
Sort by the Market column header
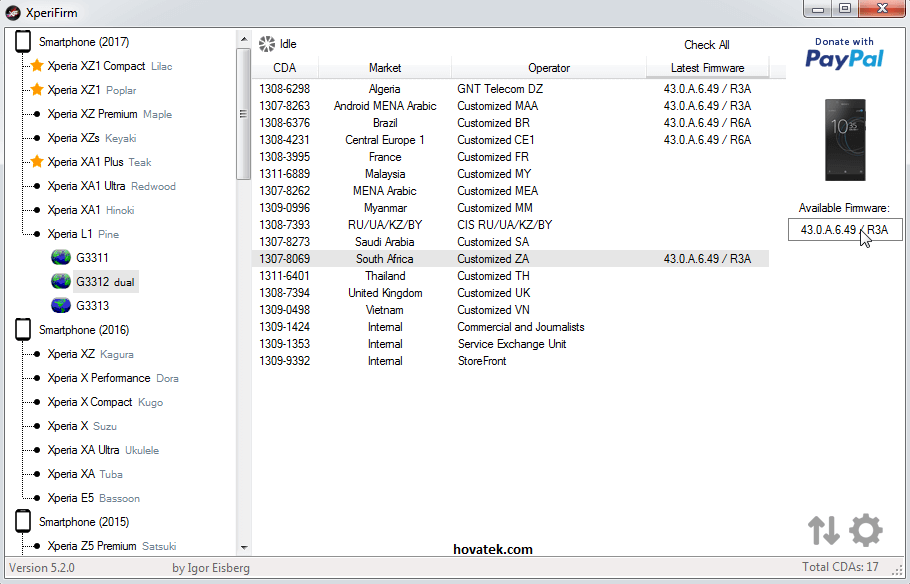coord(385,68)
